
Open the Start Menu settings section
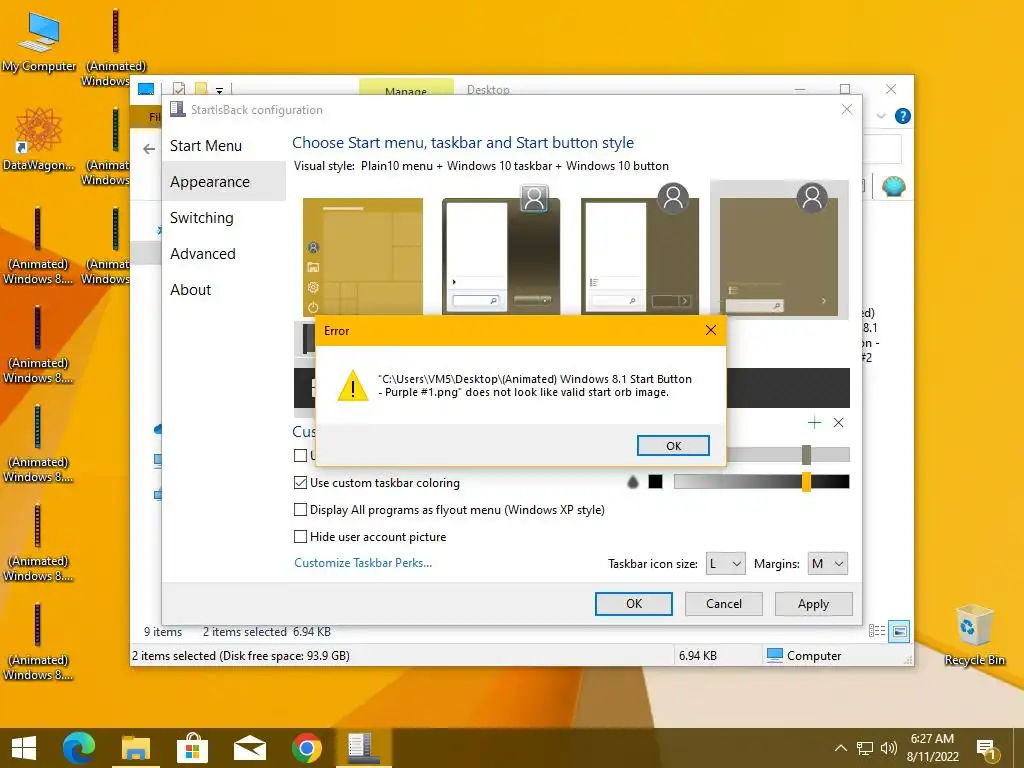(206, 146)
